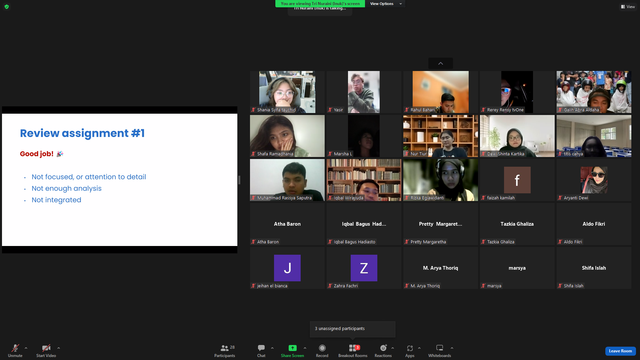Select the Zahra Fachri Z avatar tile
The image size is (640, 360).
pos(364,268)
